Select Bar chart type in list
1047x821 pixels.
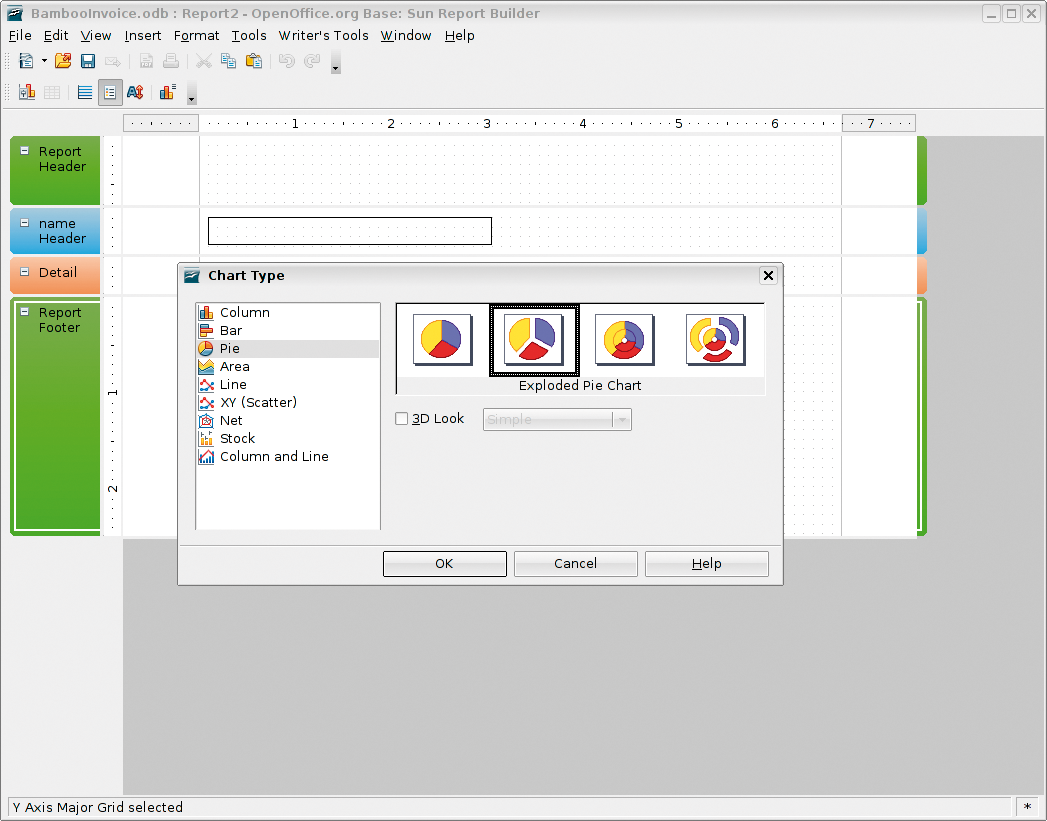288,330
